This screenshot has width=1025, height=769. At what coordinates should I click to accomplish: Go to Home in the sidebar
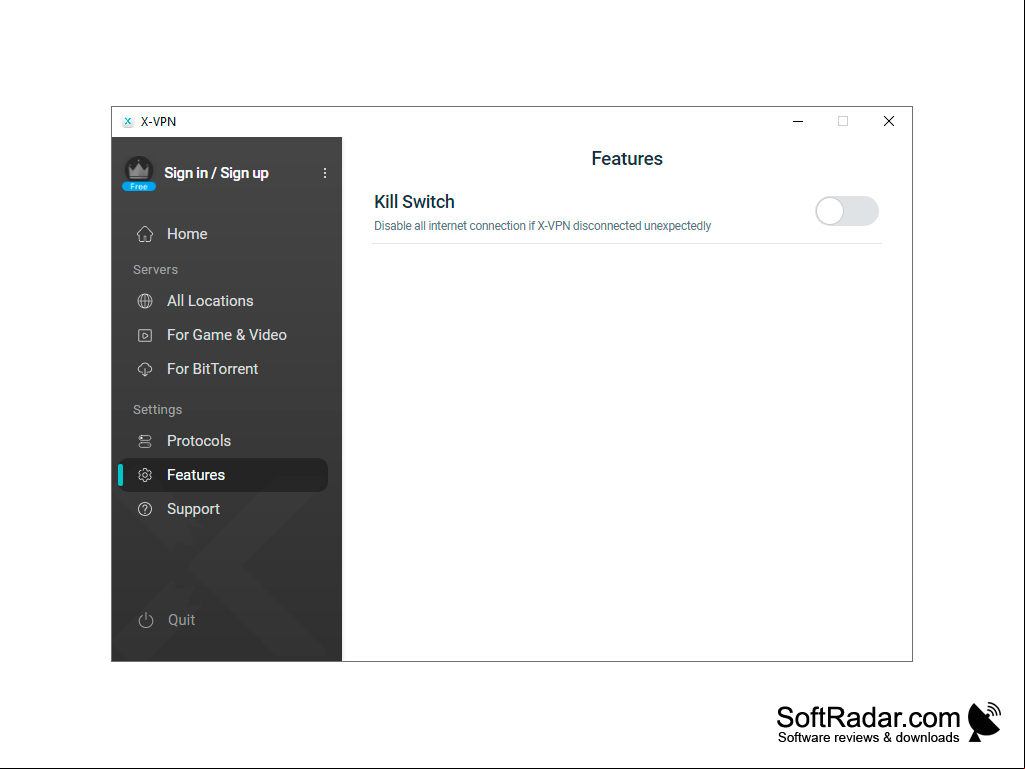(x=223, y=234)
